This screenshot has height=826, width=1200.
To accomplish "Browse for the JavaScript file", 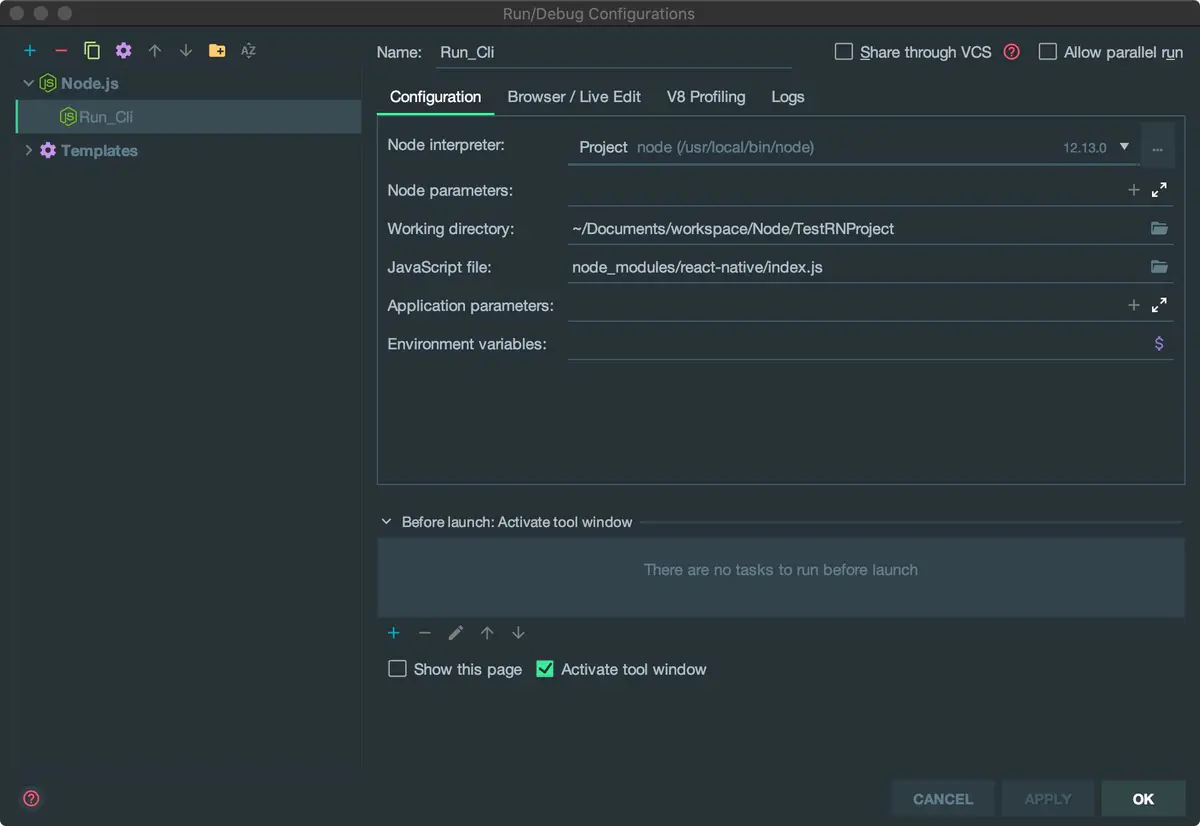I will point(1159,267).
